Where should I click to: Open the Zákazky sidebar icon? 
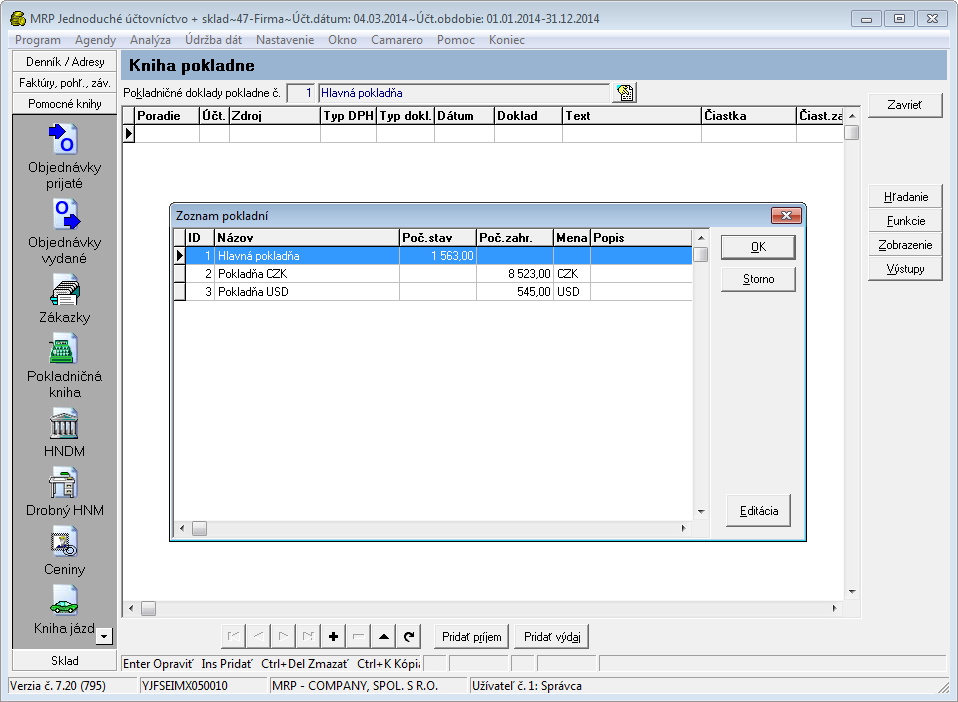[x=64, y=290]
